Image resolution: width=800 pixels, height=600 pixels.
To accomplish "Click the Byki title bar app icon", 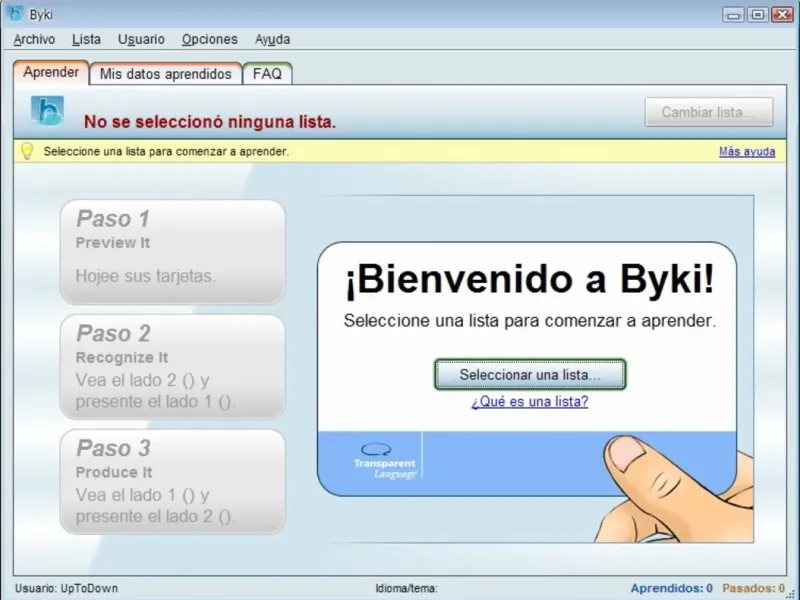I will click(15, 14).
